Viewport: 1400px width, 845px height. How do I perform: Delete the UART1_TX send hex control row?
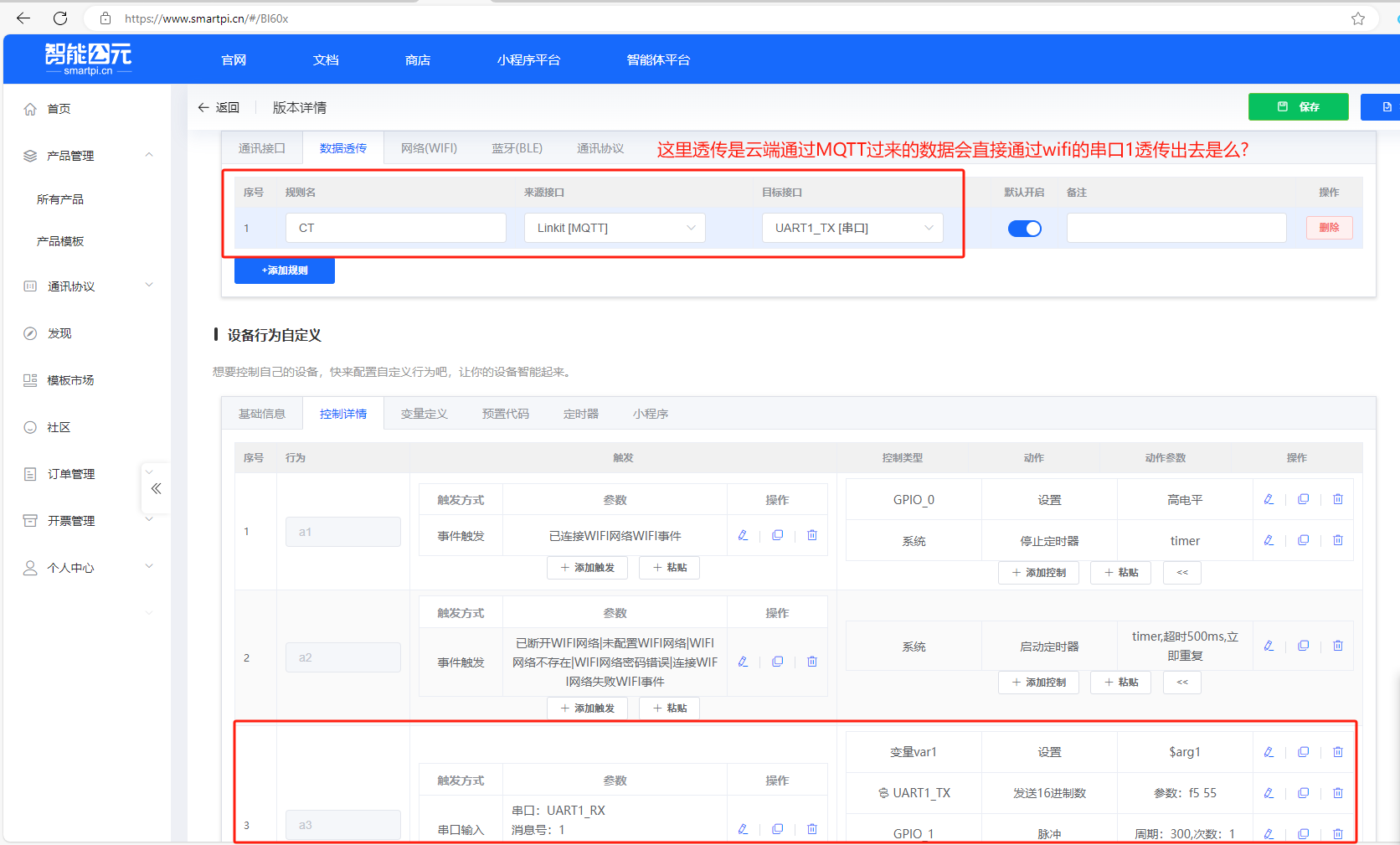tap(1337, 793)
